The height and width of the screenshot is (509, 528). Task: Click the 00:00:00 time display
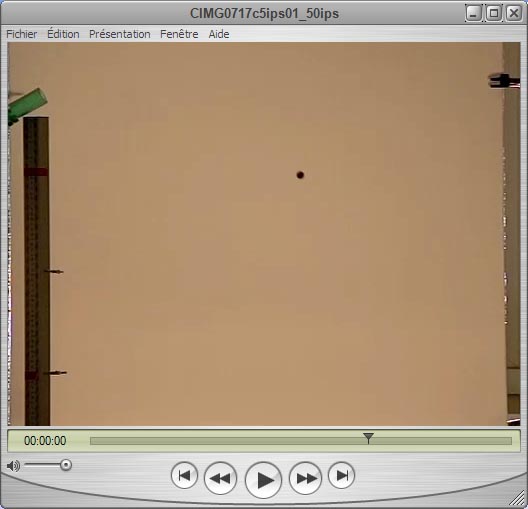[45, 441]
